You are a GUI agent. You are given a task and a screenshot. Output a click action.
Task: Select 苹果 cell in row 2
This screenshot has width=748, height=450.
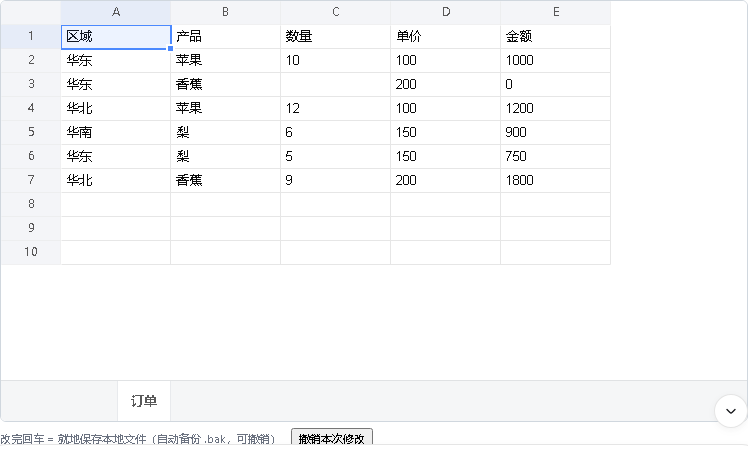(226, 60)
